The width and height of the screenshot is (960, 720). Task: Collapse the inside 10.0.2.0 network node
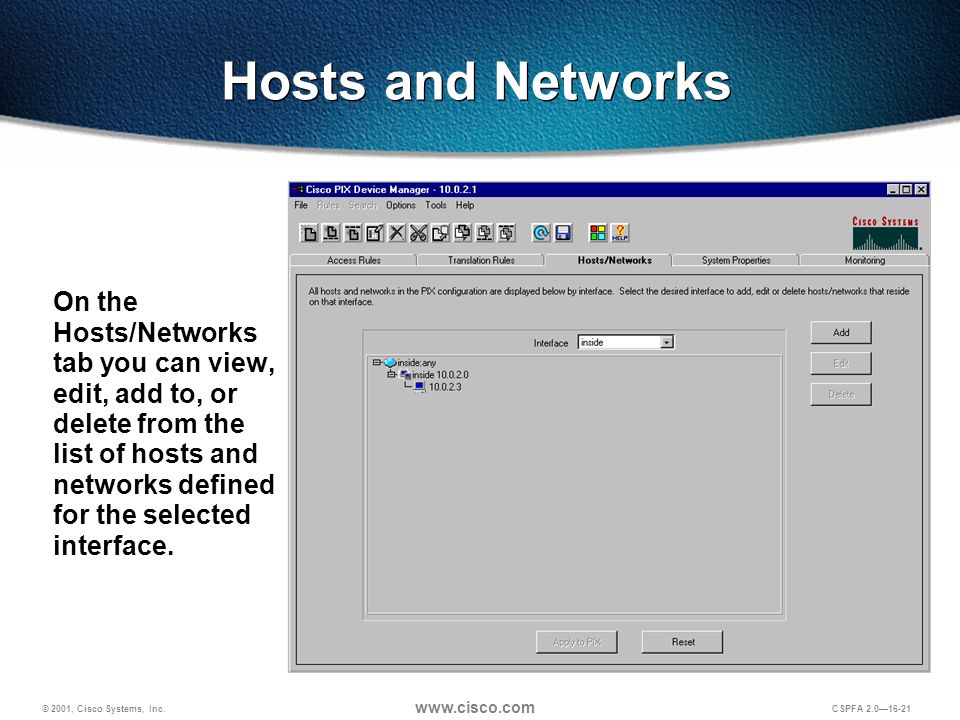point(391,375)
